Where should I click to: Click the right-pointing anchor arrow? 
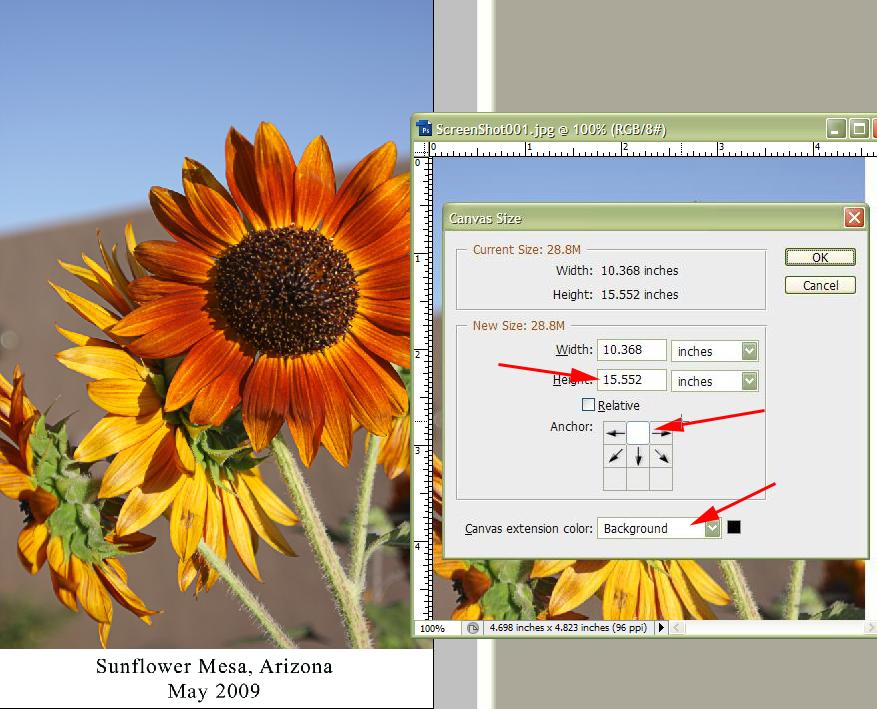pyautogui.click(x=661, y=432)
